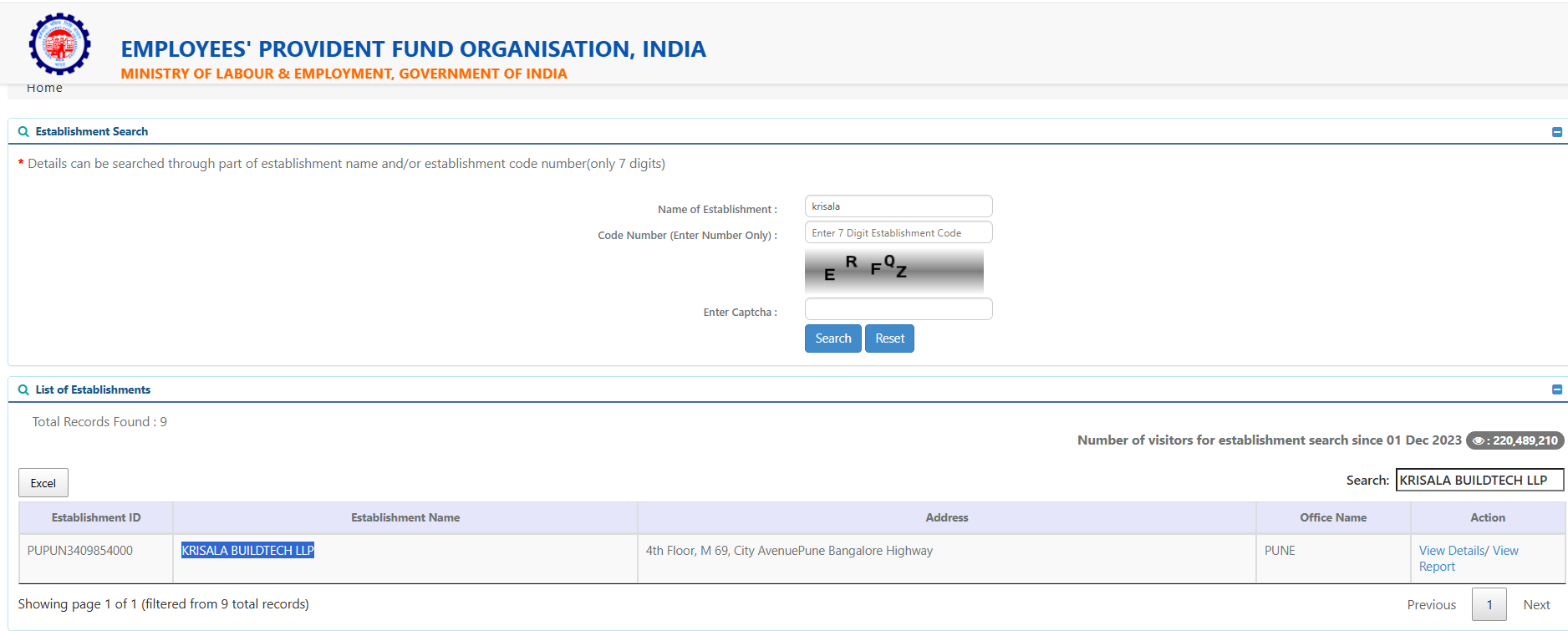Open View Details/ View Report link
This screenshot has width=1568, height=631.
click(1468, 558)
